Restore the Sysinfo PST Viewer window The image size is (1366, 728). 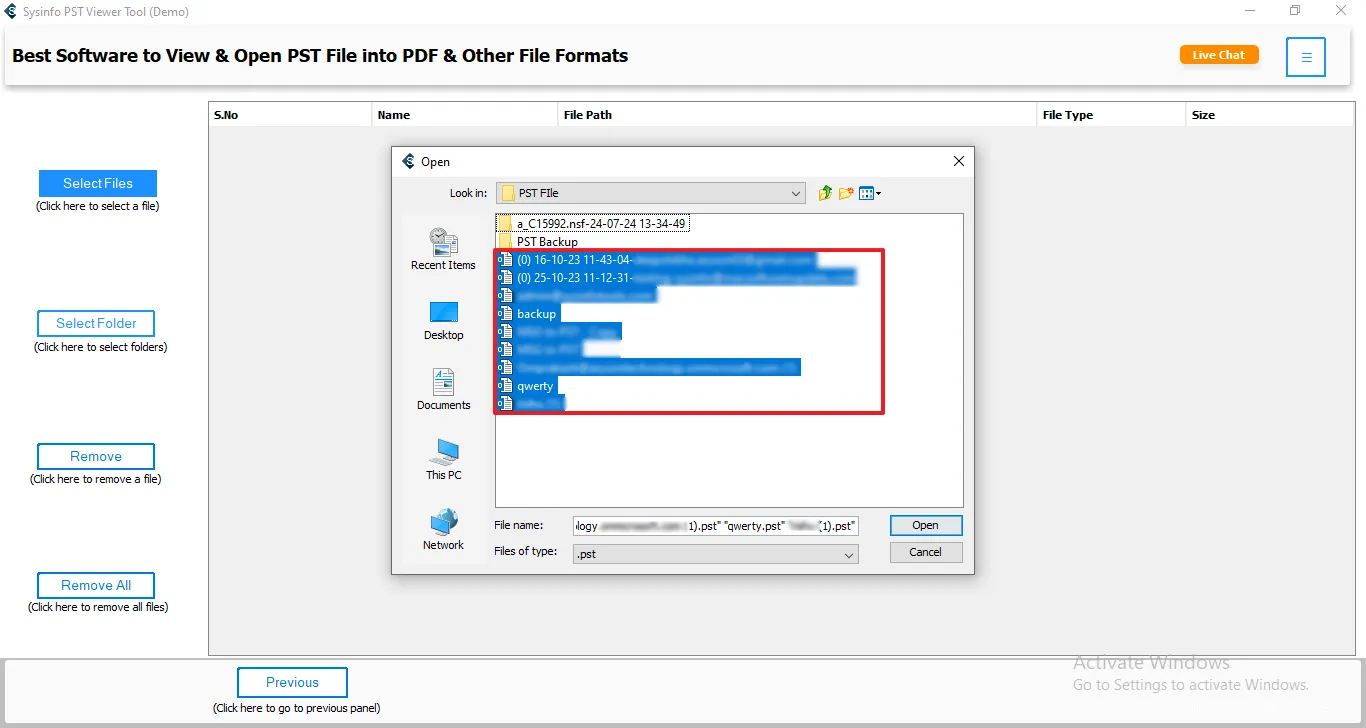point(1295,11)
